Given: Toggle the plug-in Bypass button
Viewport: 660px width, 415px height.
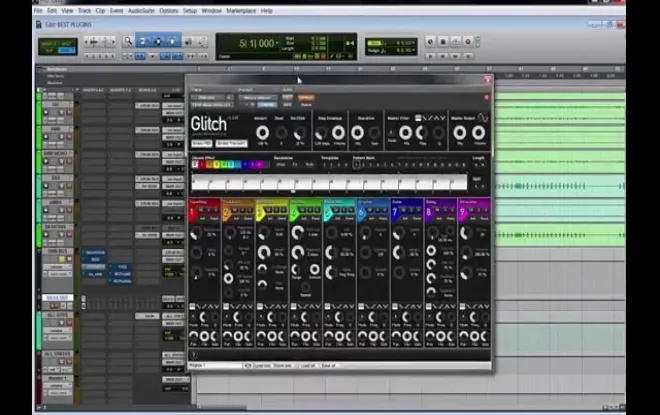Looking at the screenshot, I should coord(306,97).
